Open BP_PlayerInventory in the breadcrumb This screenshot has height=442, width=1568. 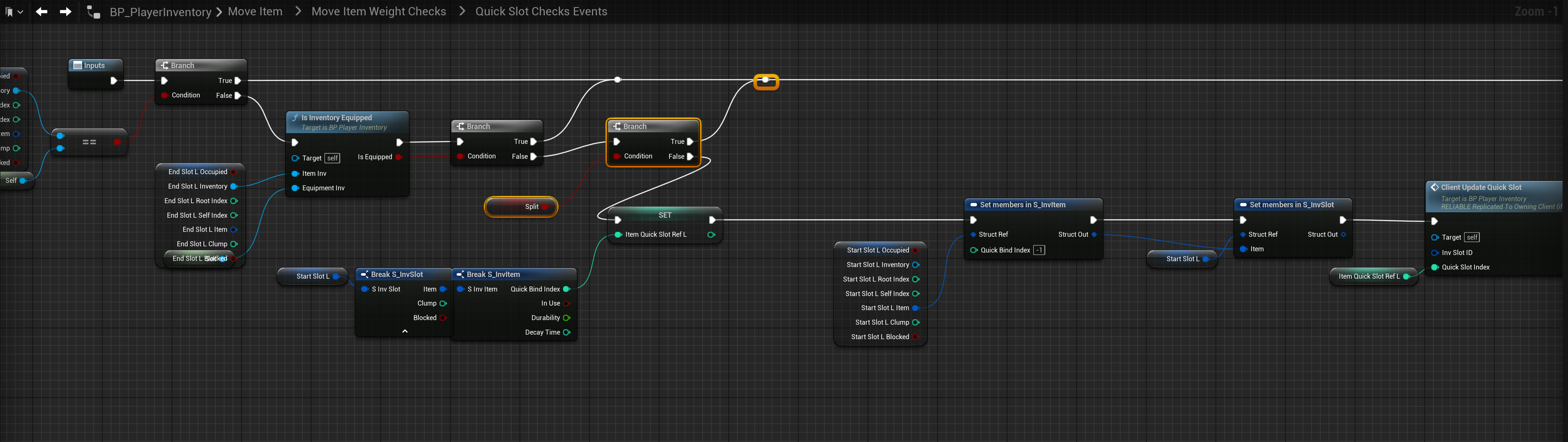(x=160, y=12)
